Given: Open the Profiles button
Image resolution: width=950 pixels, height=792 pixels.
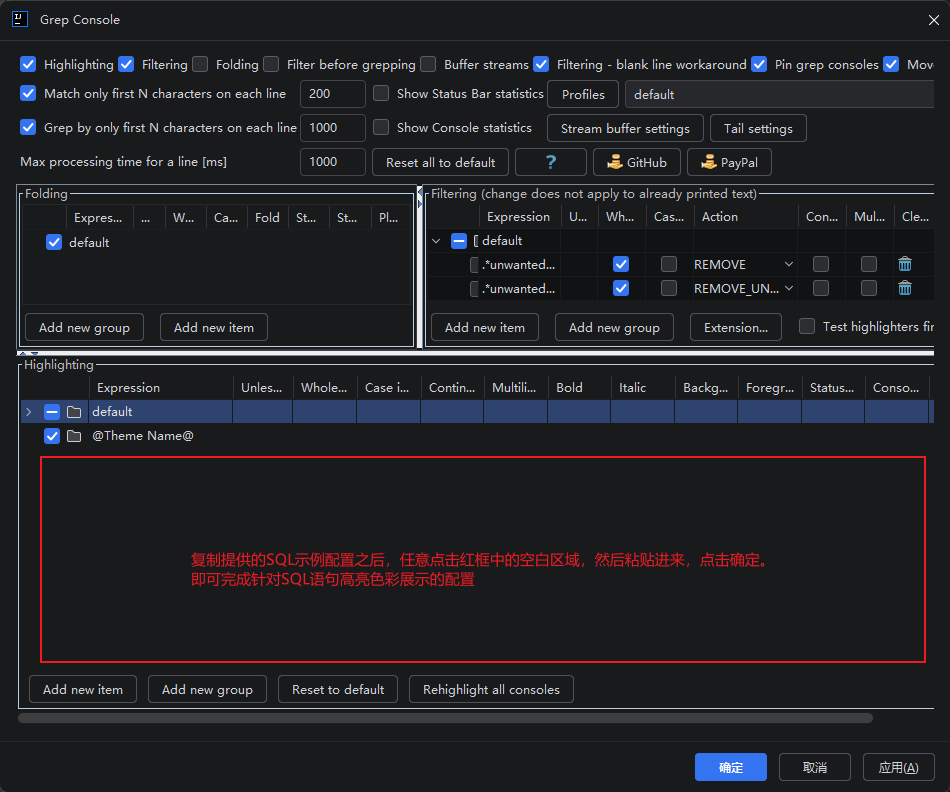Looking at the screenshot, I should tap(583, 95).
